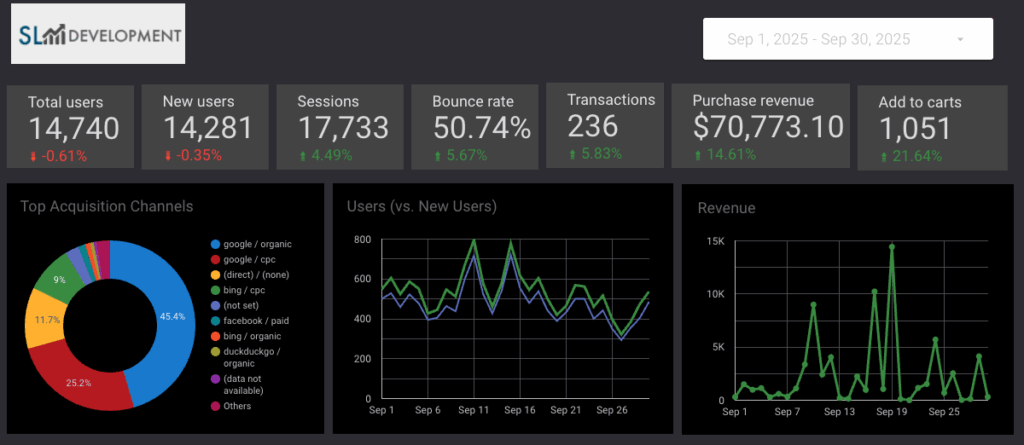The width and height of the screenshot is (1024, 445).
Task: Open the date range dropdown arrow
Action: [x=960, y=39]
